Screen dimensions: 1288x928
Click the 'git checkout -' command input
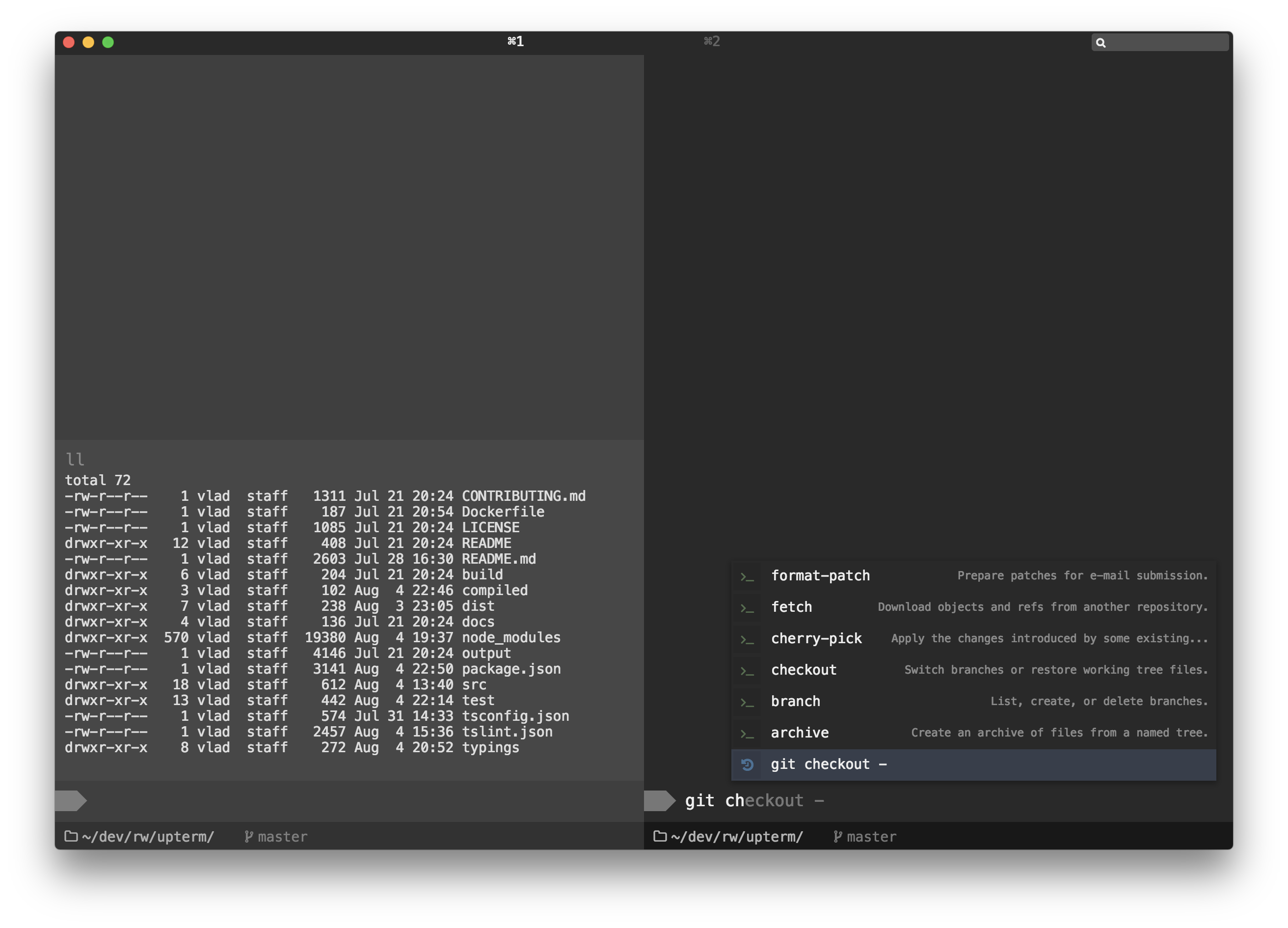[x=754, y=801]
